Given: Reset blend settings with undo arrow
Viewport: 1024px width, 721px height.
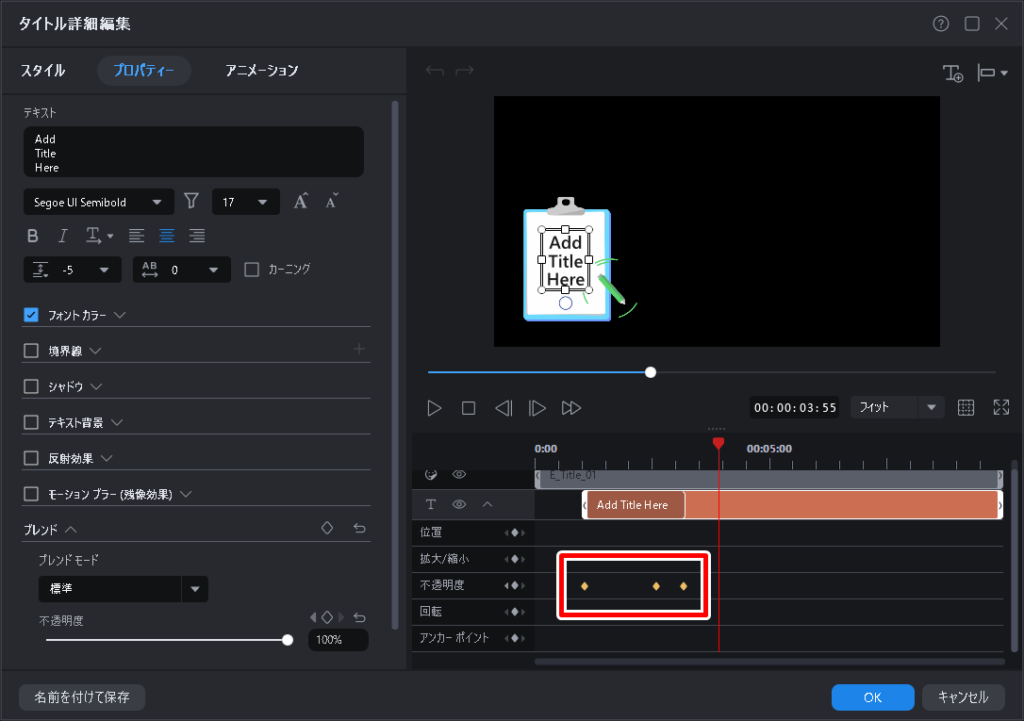Looking at the screenshot, I should click(x=360, y=528).
